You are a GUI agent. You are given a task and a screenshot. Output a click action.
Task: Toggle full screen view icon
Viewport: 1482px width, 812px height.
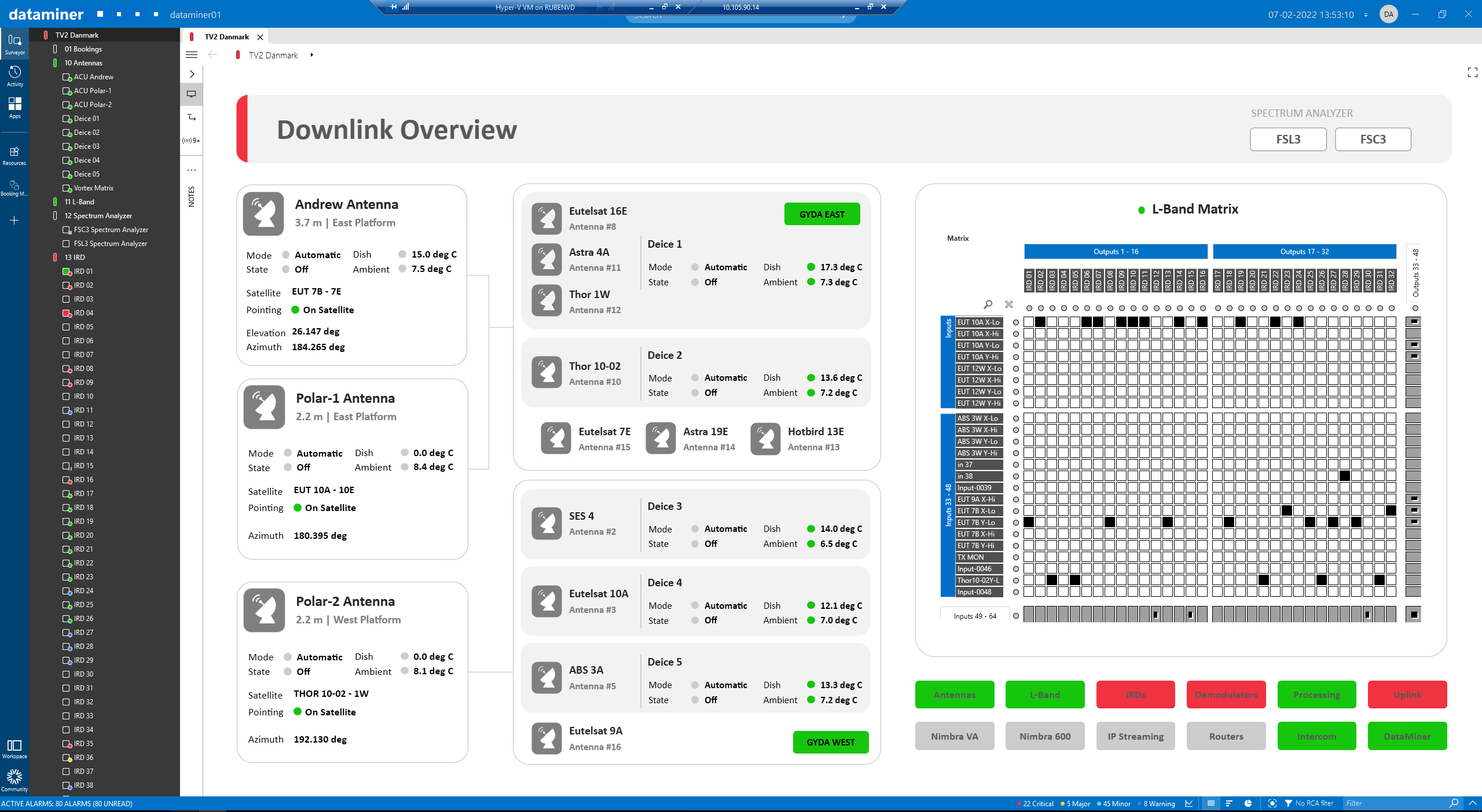[x=1473, y=72]
